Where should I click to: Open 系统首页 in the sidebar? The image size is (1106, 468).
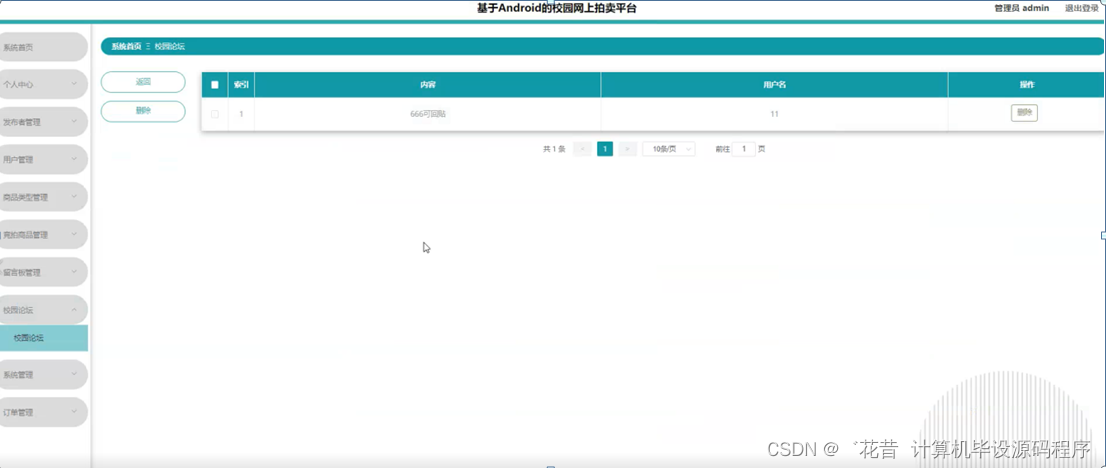coord(42,47)
